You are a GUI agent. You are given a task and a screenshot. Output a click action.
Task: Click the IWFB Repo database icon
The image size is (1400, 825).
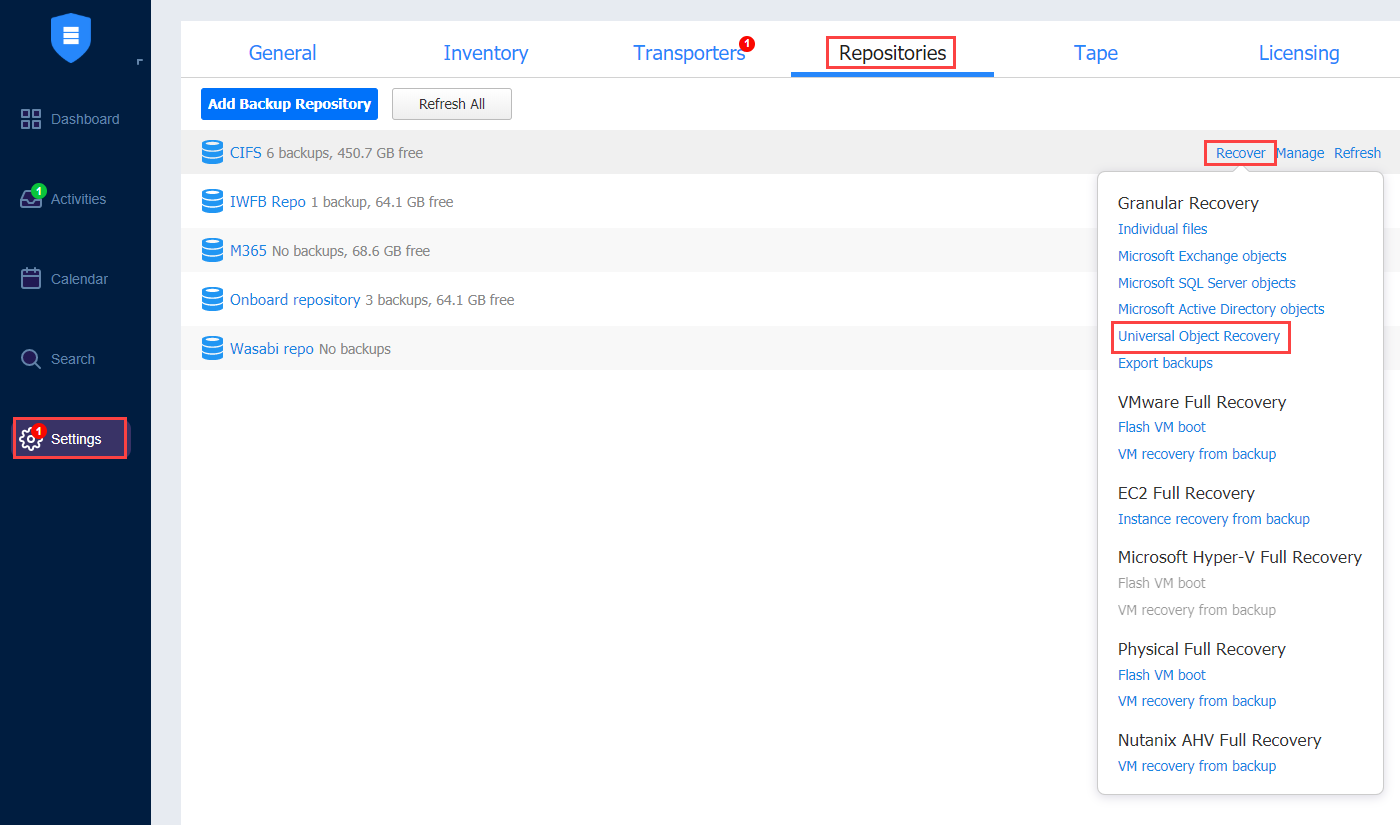pyautogui.click(x=212, y=201)
